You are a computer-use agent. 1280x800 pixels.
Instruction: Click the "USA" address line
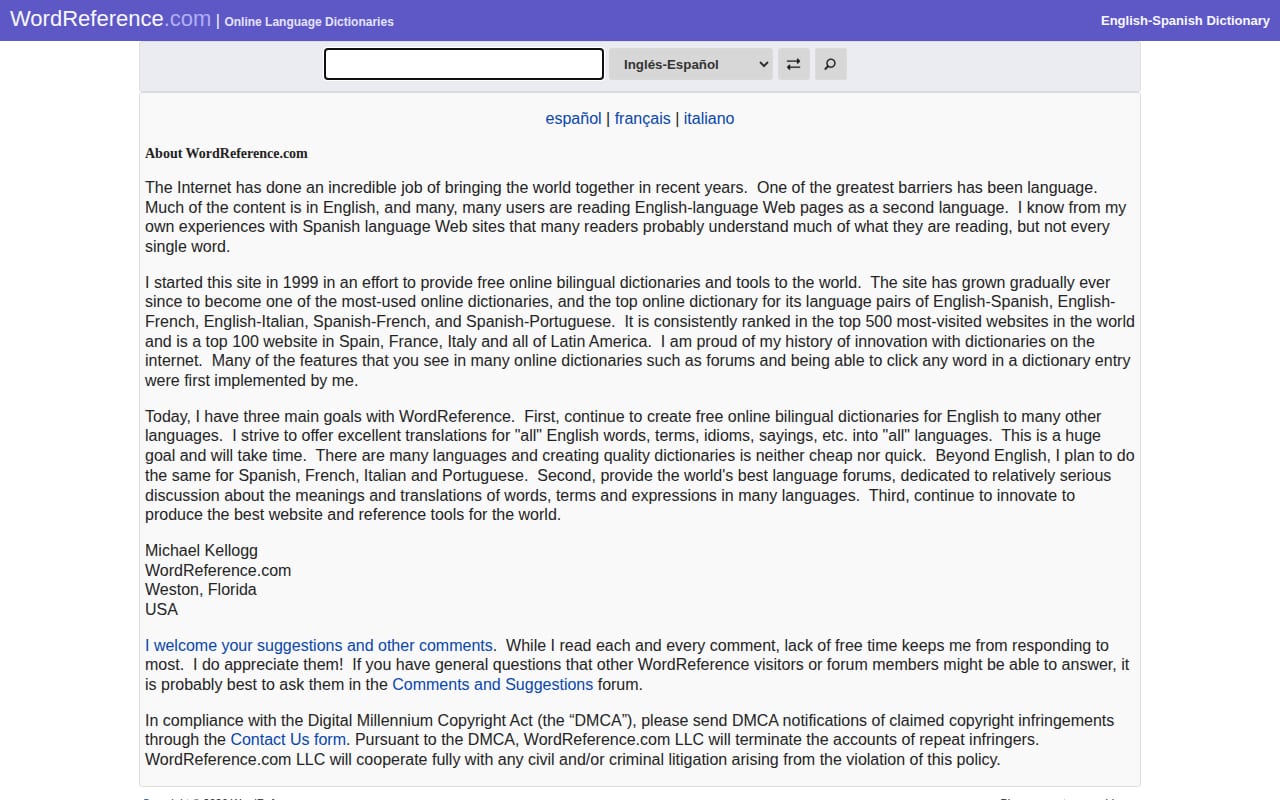point(161,609)
